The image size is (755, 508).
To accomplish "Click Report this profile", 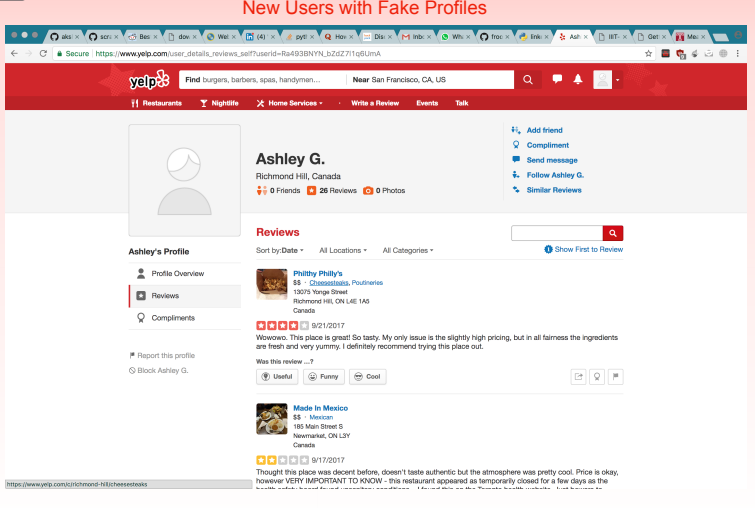I will [162, 355].
